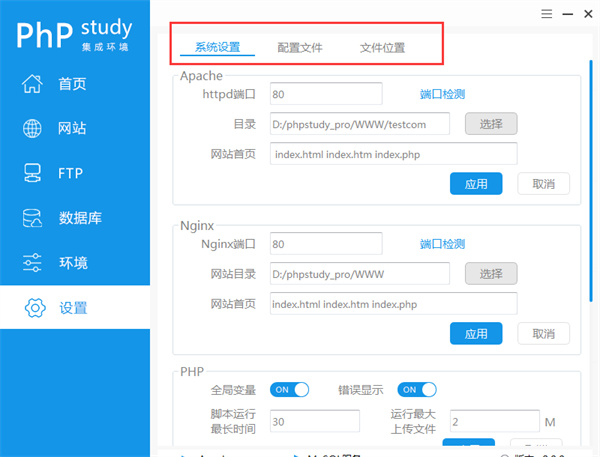
Task: Click the PhP study logo
Action: click(x=74, y=34)
